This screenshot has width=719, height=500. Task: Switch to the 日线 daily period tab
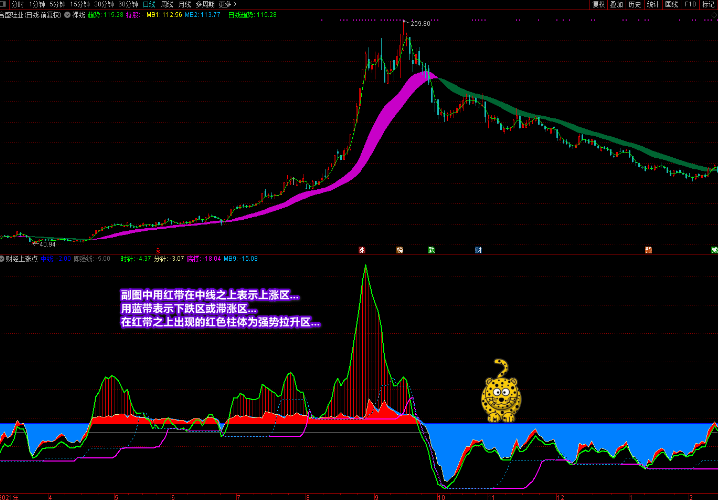(150, 5)
